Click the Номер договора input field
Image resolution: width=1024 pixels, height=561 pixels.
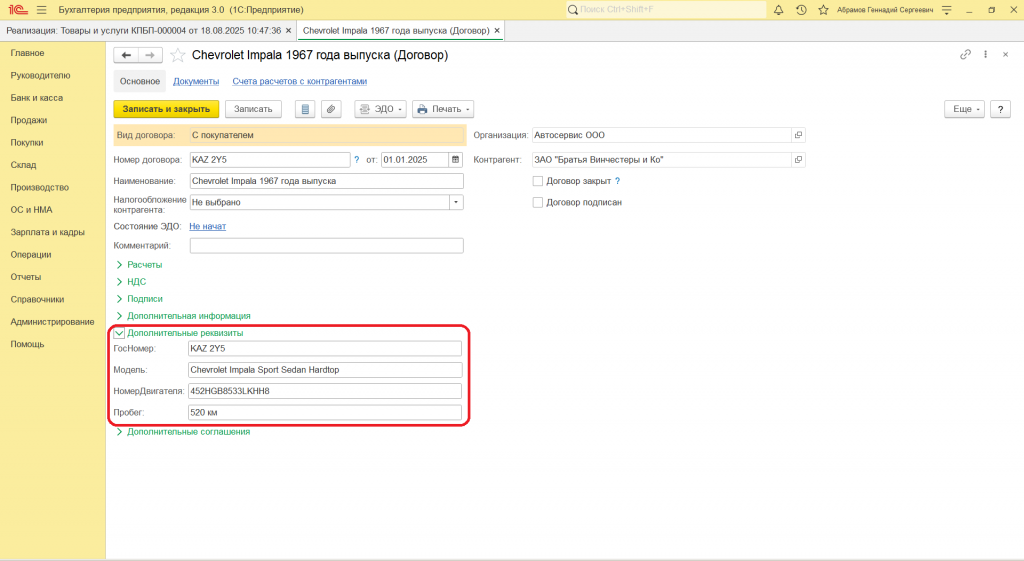270,159
